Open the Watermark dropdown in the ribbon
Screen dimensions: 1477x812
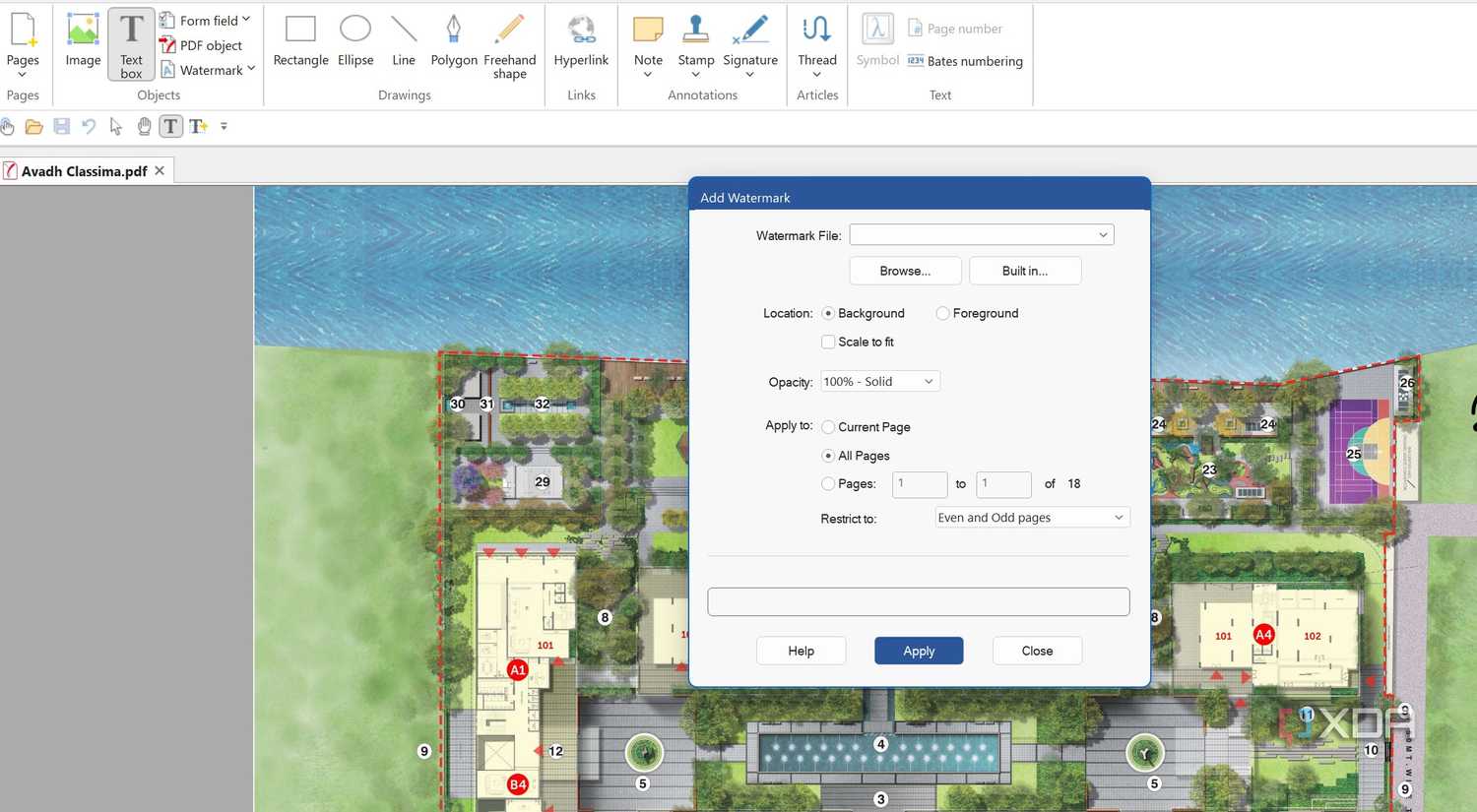(x=208, y=70)
